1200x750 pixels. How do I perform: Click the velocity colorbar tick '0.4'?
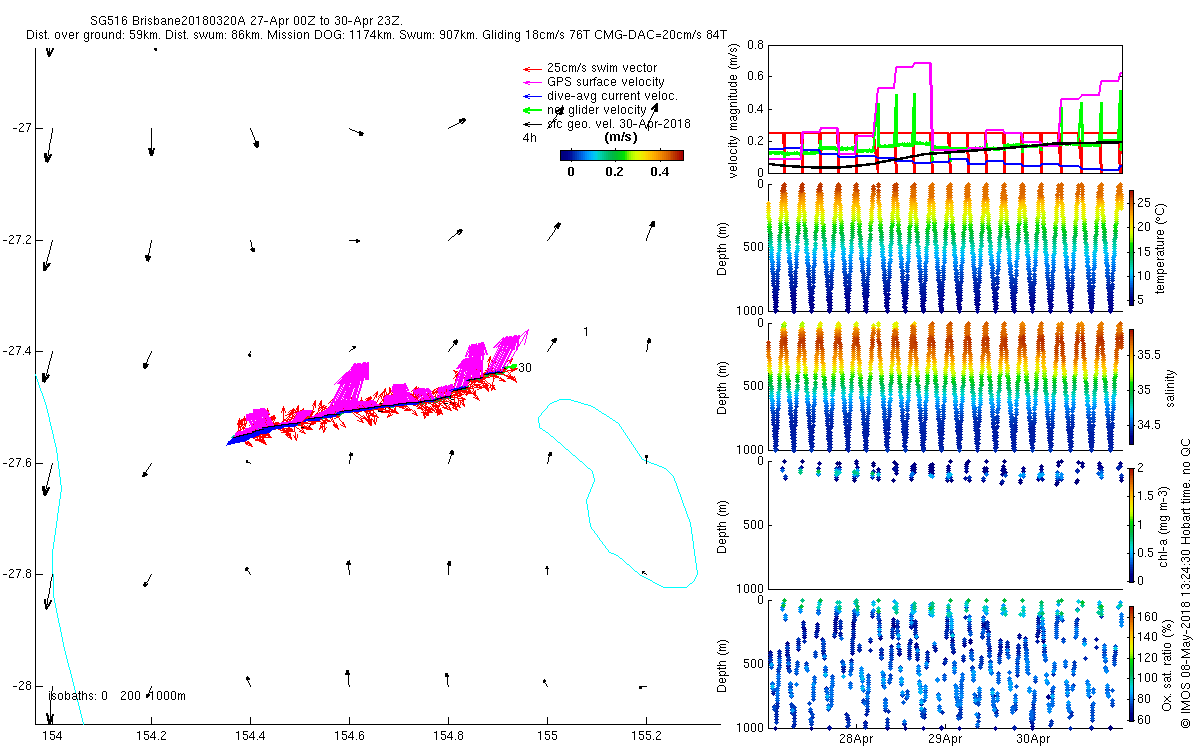659,171
